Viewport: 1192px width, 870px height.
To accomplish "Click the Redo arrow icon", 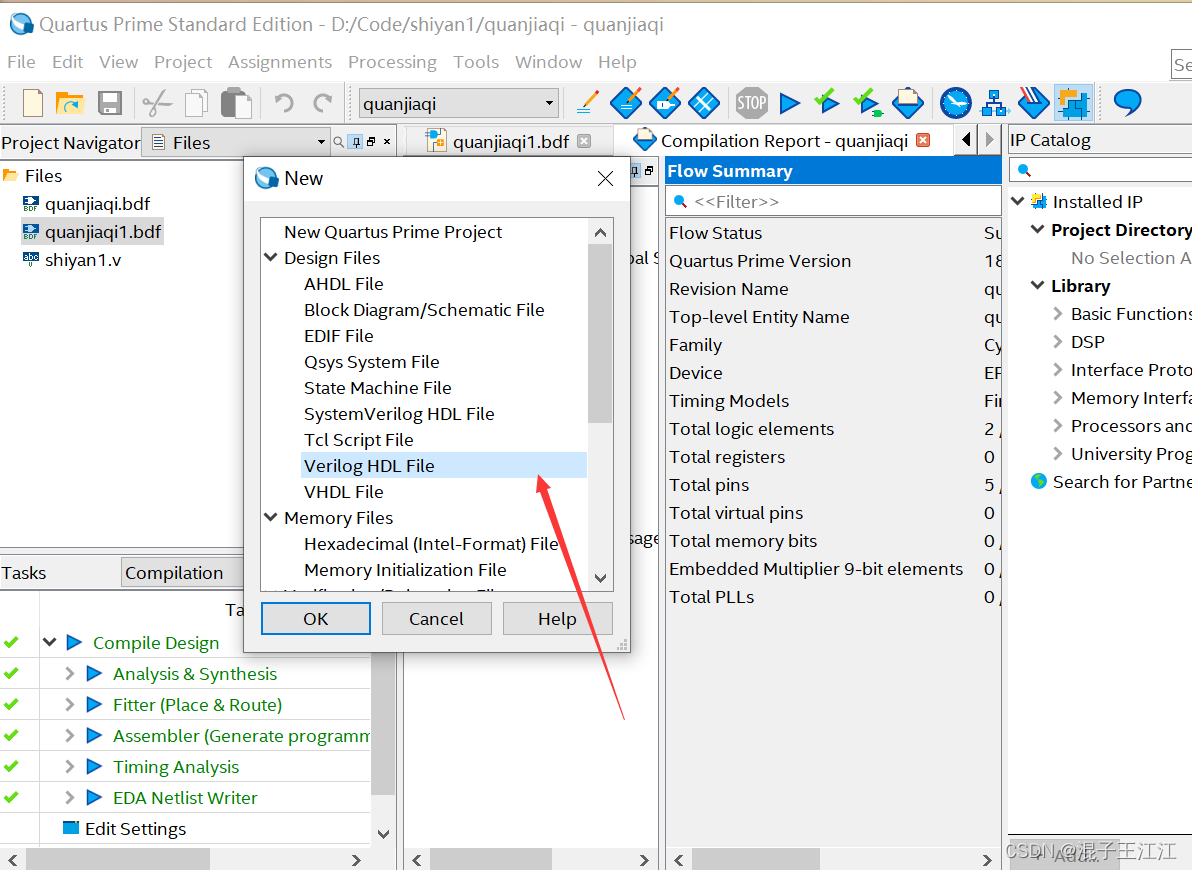I will tap(323, 102).
